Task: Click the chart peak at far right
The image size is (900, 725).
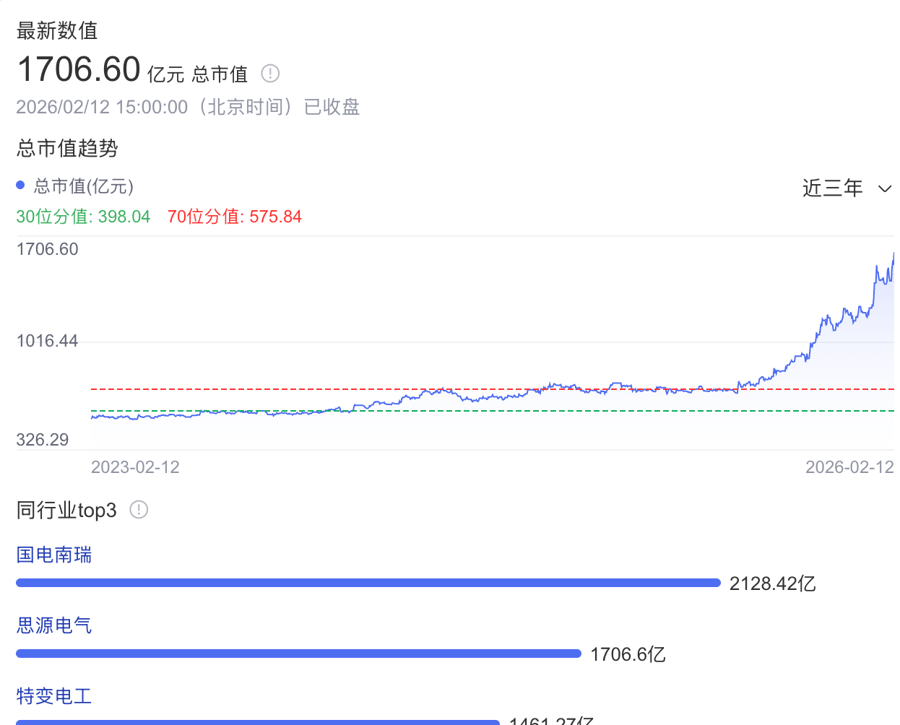Action: (892, 254)
